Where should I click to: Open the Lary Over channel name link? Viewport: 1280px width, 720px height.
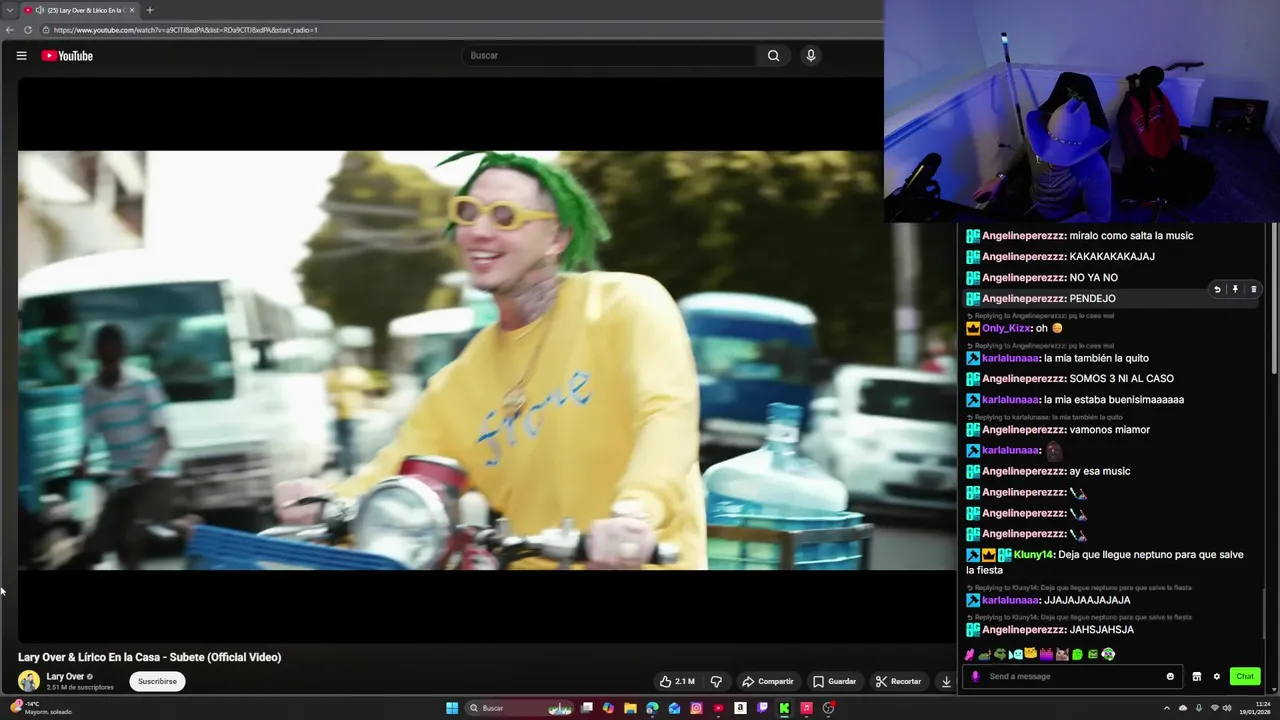click(65, 676)
